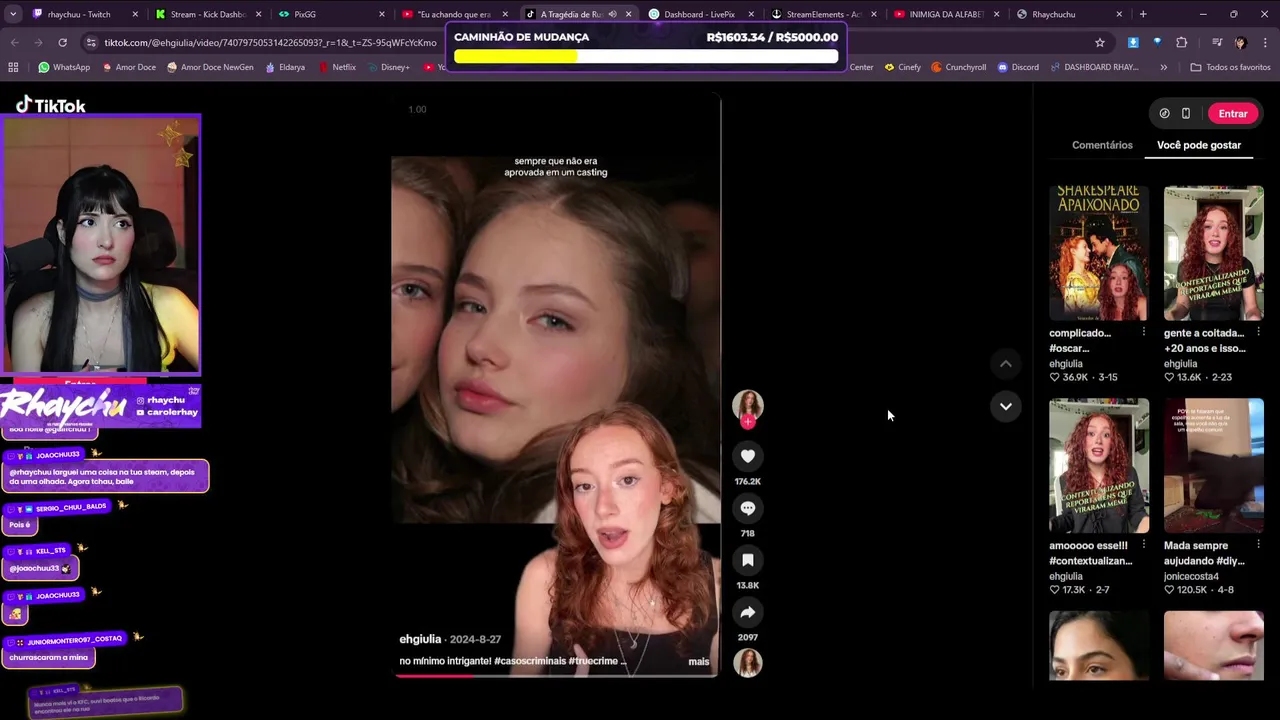
Task: Open the 'gente a coitada' video thumbnail
Action: (1214, 253)
